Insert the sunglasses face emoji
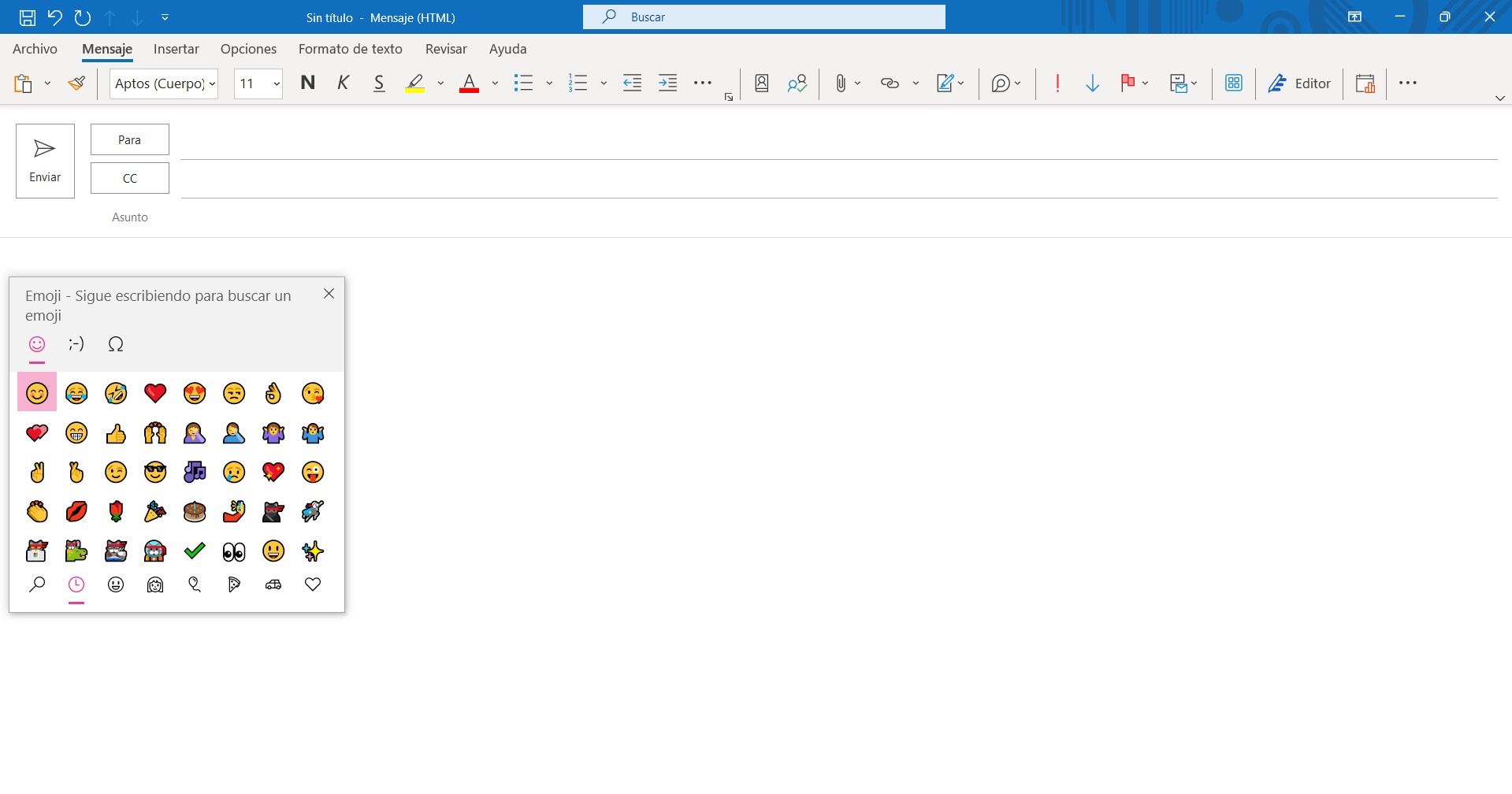The image size is (1512, 794). 155,472
